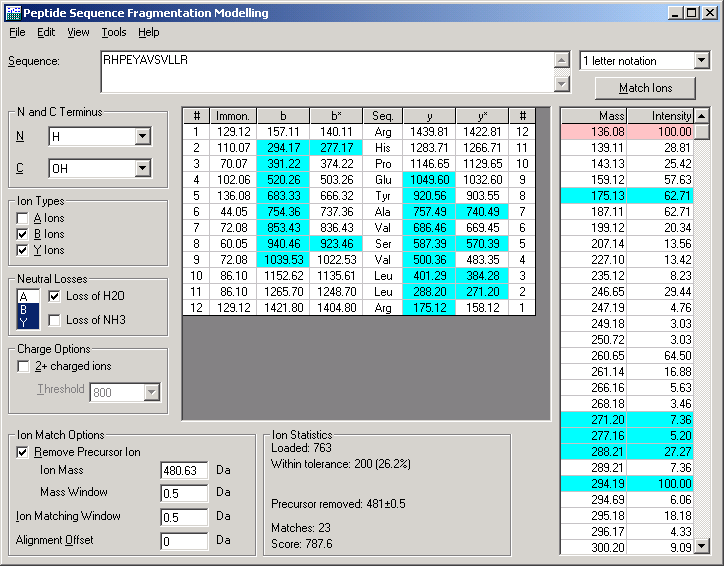Click the b* column header
Screen dimensions: 724x566
(336, 116)
